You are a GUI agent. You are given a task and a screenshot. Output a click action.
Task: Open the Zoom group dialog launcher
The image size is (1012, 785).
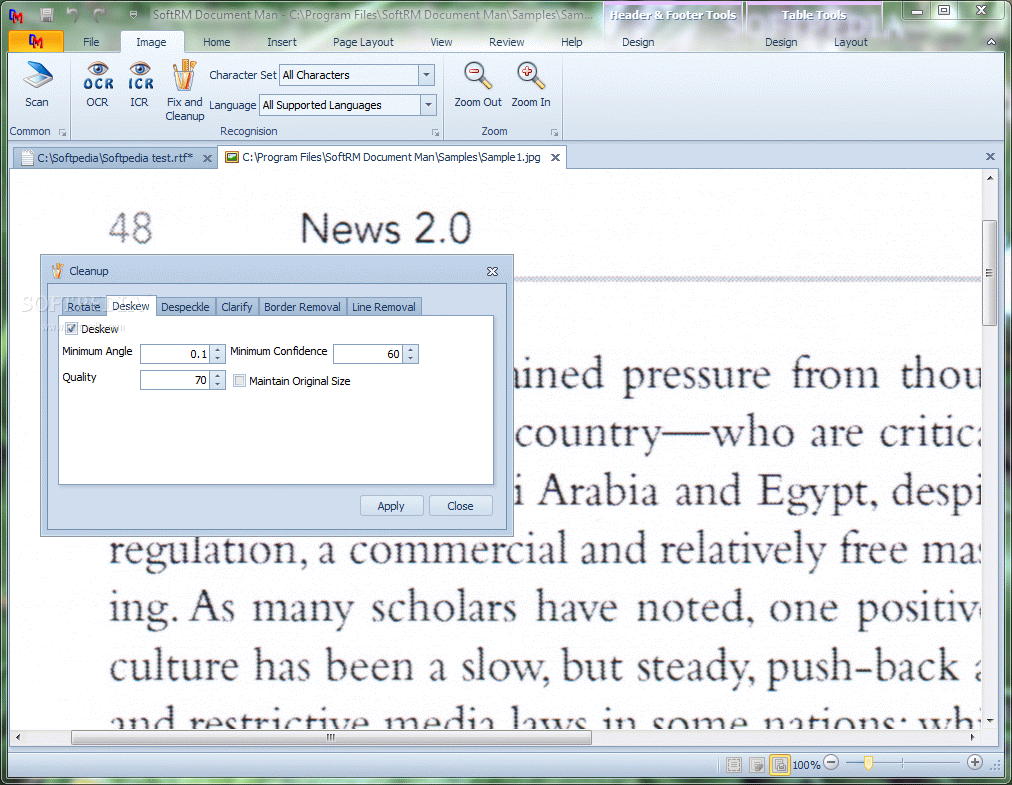[x=554, y=132]
